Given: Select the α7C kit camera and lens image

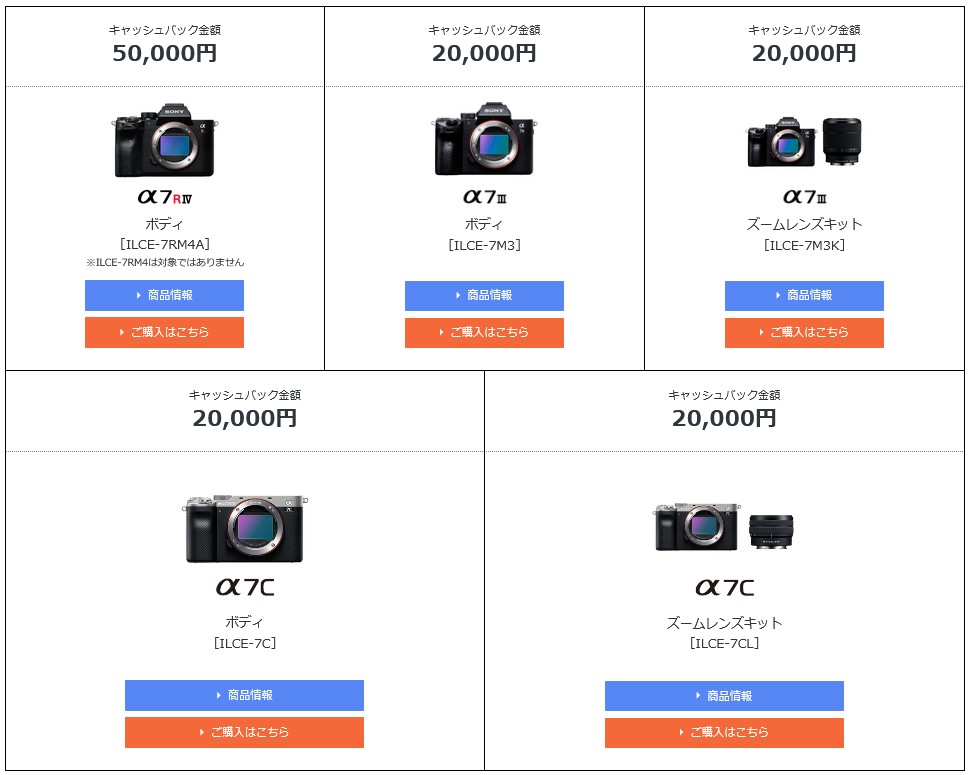Looking at the screenshot, I should [x=724, y=526].
